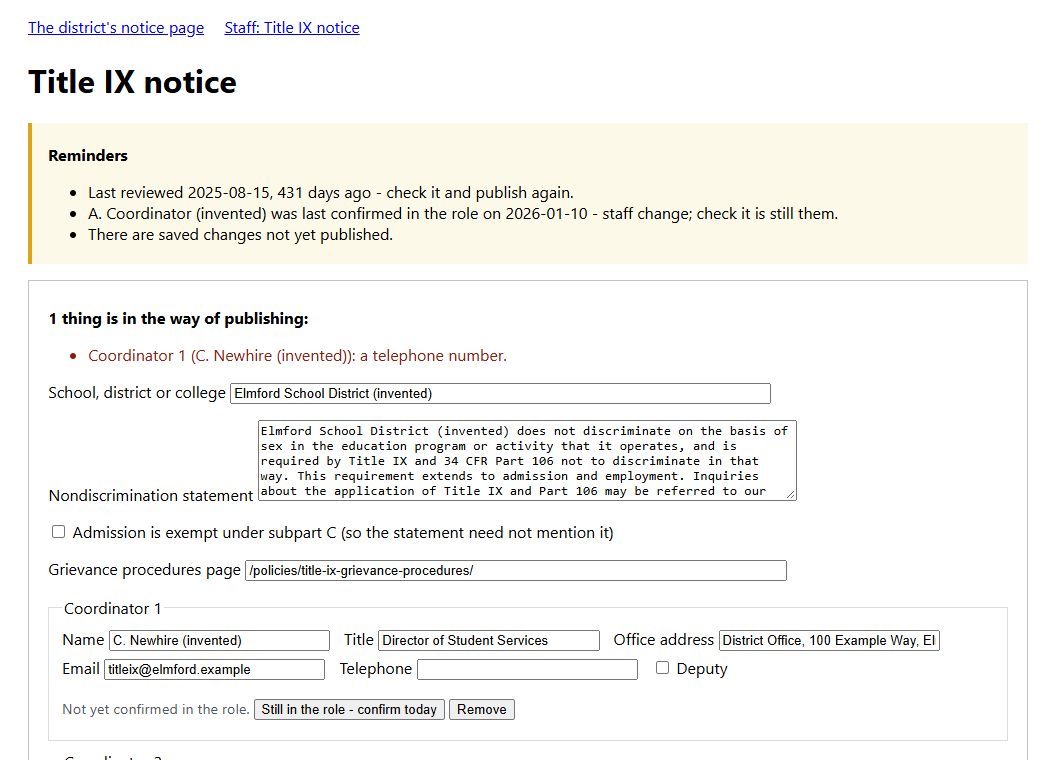The image size is (1056, 760).
Task: Click "1 thing is in the way of publishing" heading
Action: tap(178, 319)
